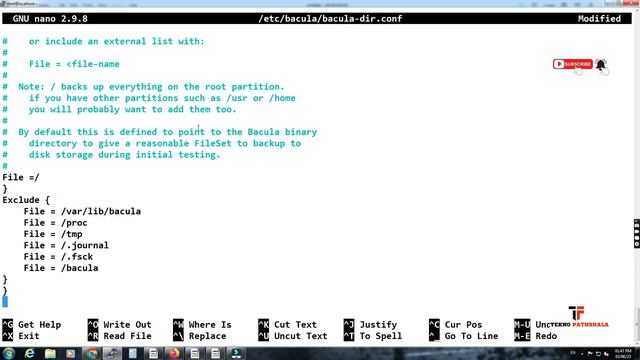The height and width of the screenshot is (360, 640).
Task: Click the 'File = /var/lib/bacula' line
Action: tap(82, 211)
